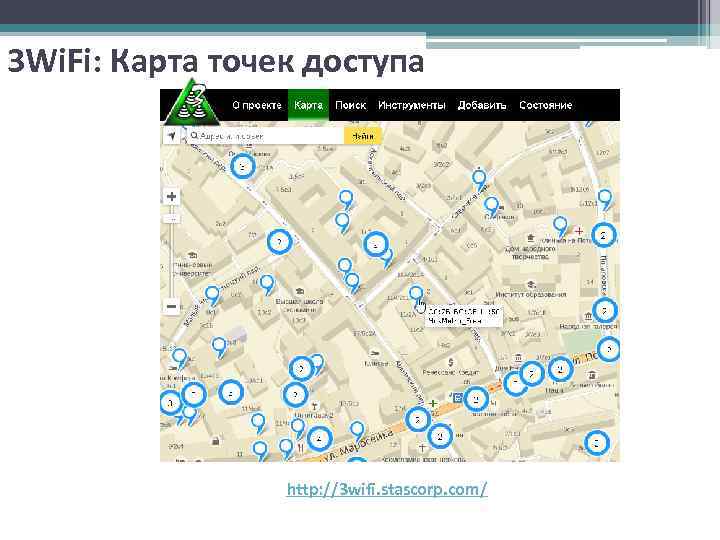Open the «Инструменты» menu
The image size is (720, 540).
(x=411, y=105)
